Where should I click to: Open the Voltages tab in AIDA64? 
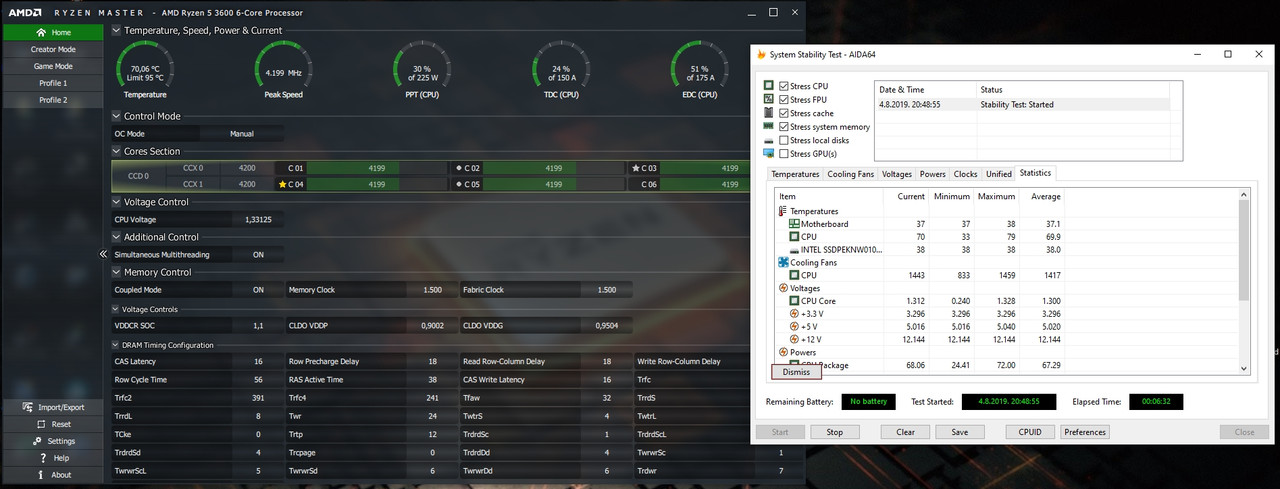(897, 174)
